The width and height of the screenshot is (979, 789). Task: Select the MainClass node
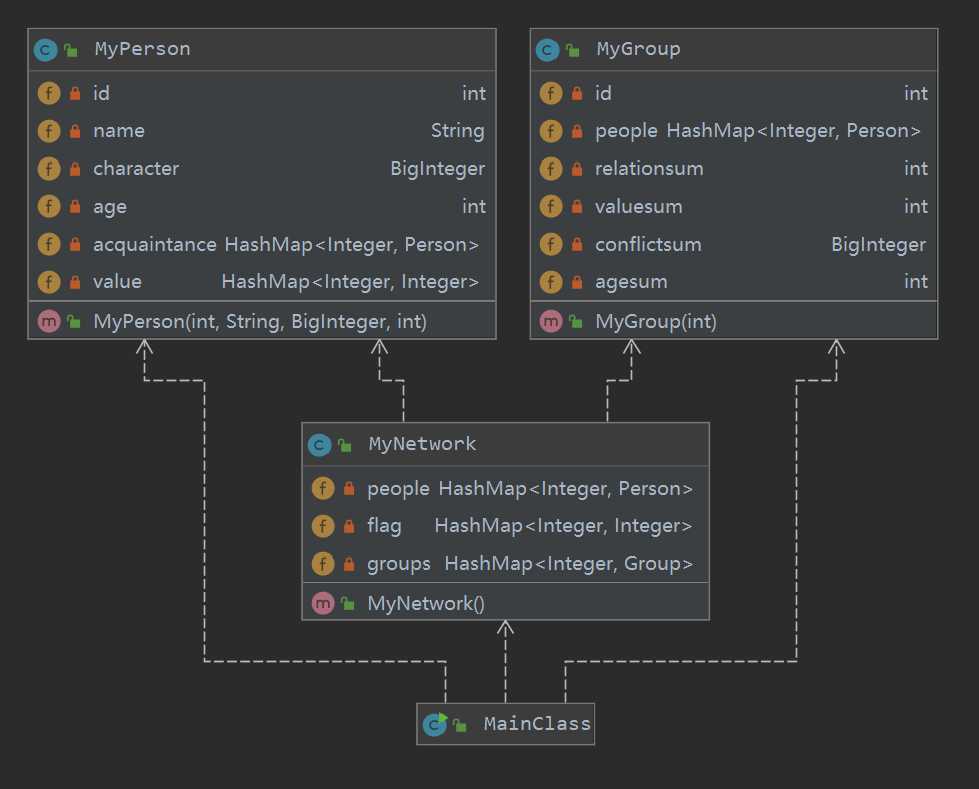coord(536,724)
